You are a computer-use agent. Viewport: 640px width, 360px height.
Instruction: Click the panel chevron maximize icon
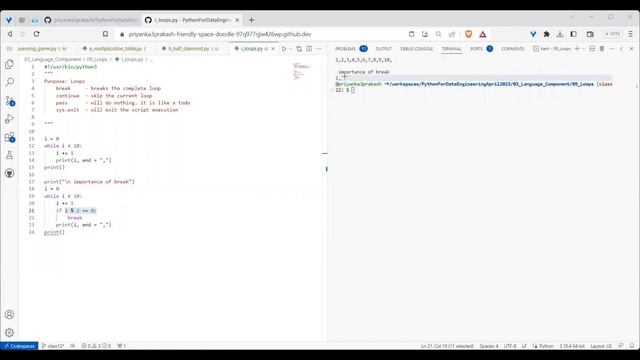pyautogui.click(x=621, y=49)
